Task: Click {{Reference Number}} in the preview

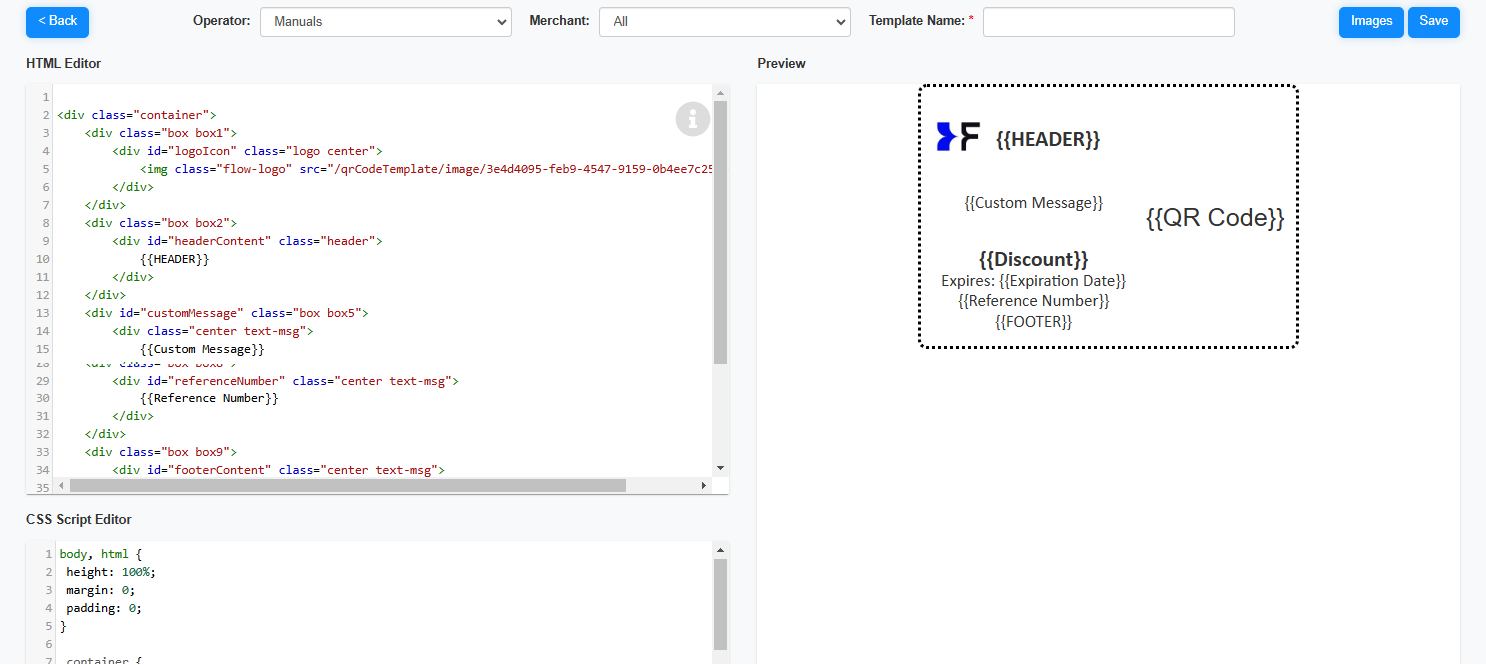Action: (1033, 301)
